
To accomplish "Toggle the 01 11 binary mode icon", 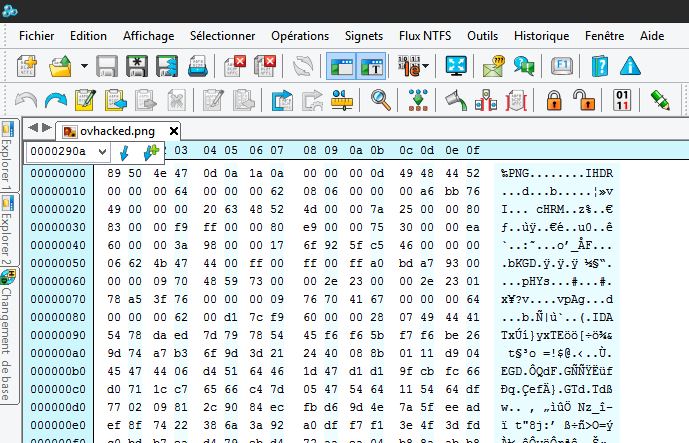I will point(622,100).
